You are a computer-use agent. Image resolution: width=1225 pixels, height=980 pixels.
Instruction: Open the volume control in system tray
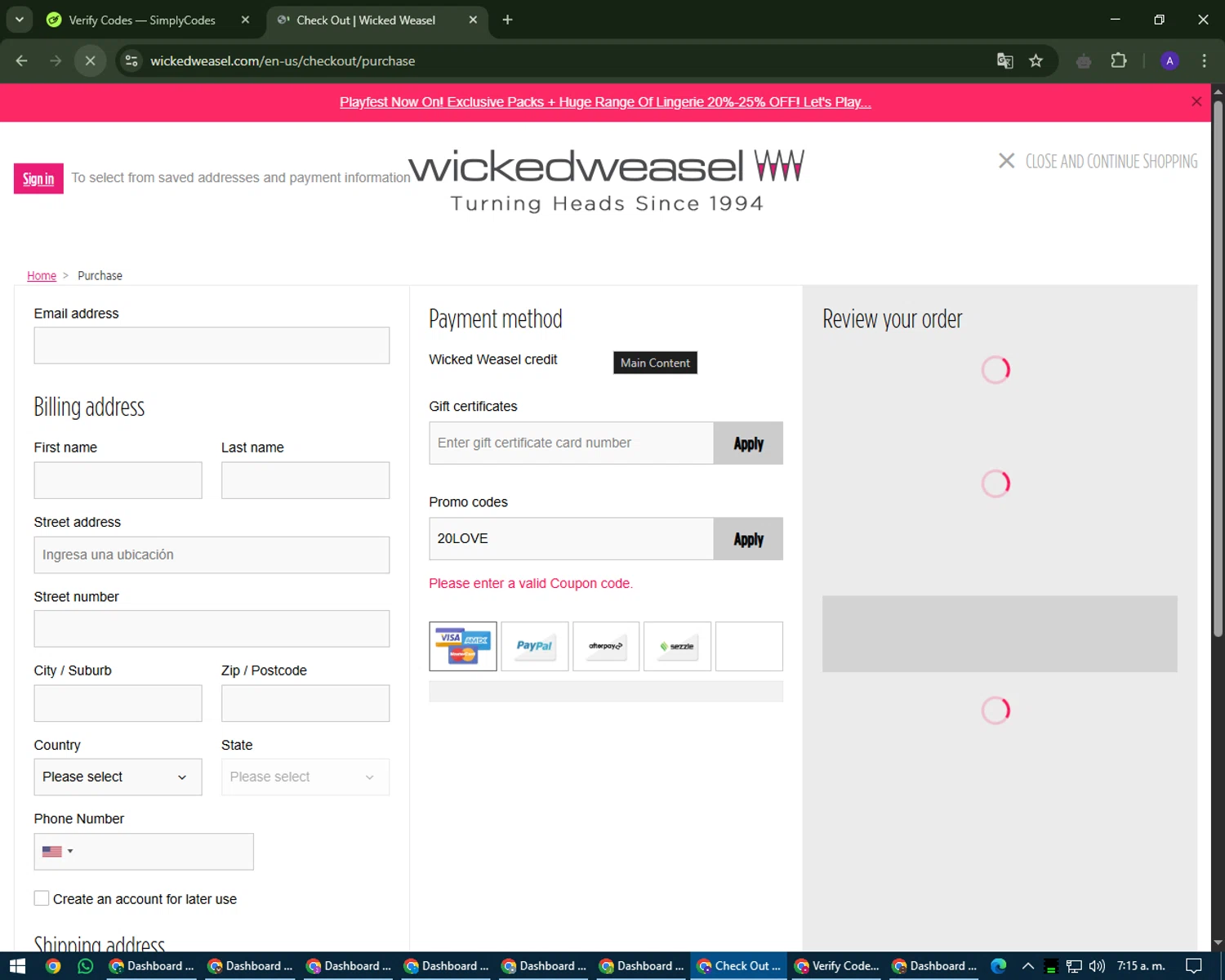tap(1096, 966)
